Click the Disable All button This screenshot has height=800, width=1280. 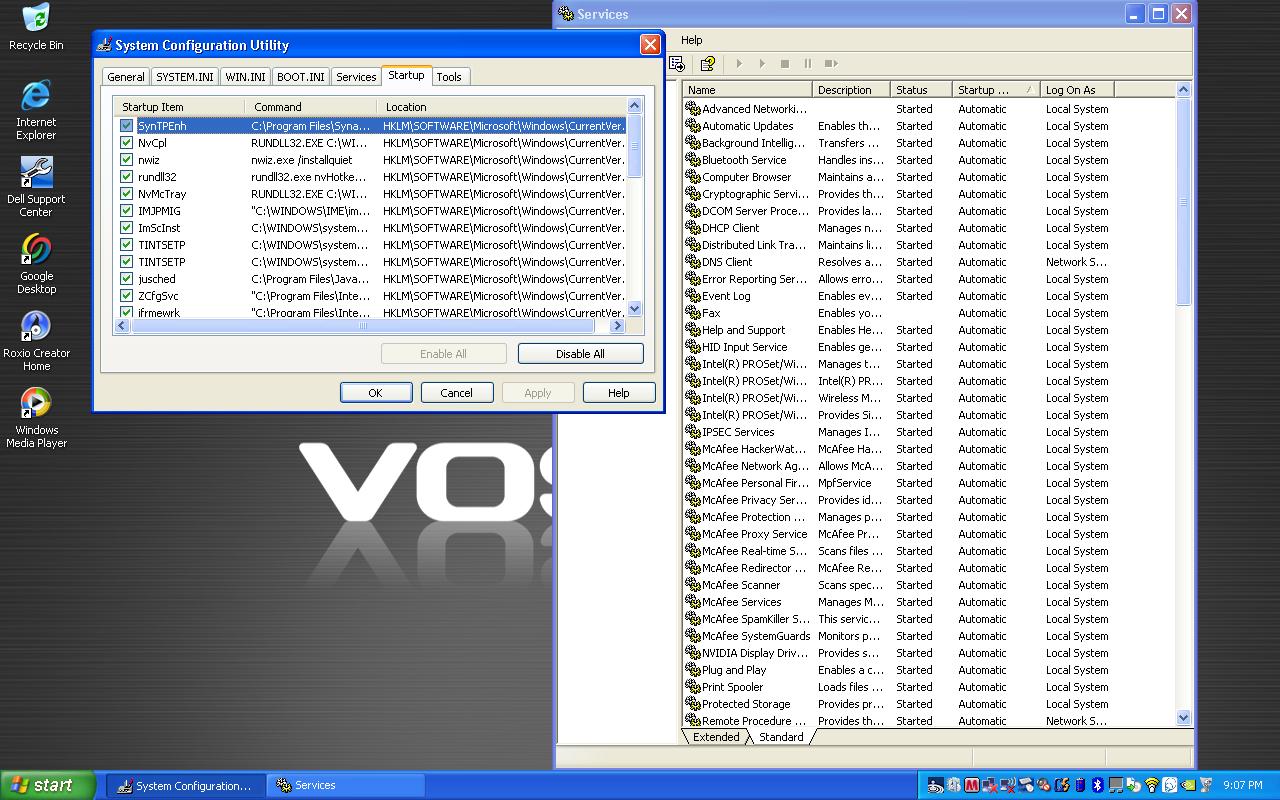point(580,354)
